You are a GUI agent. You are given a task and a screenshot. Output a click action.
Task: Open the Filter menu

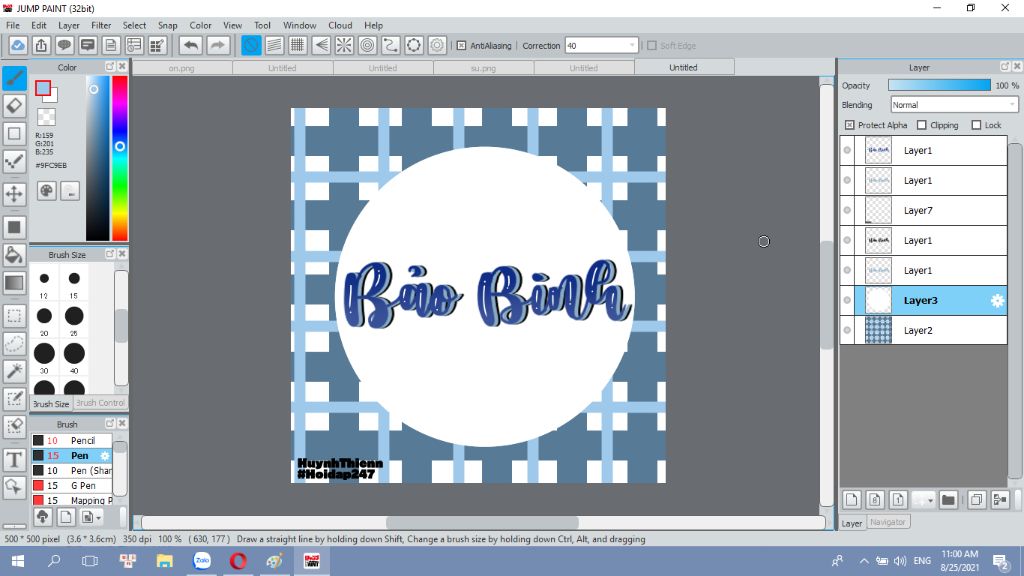point(101,25)
